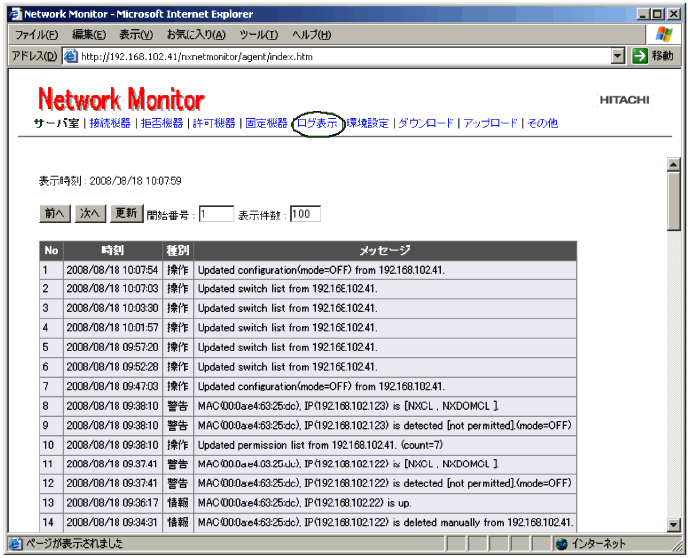The image size is (688, 558).
Task: Click the 前へ button
Action: point(55,214)
